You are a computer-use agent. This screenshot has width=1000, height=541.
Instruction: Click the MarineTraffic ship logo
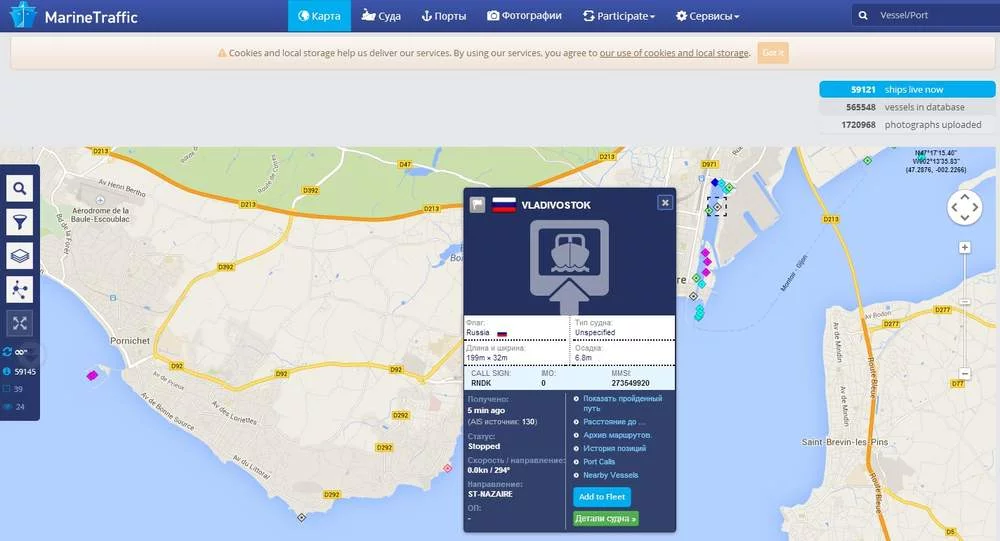(x=23, y=15)
